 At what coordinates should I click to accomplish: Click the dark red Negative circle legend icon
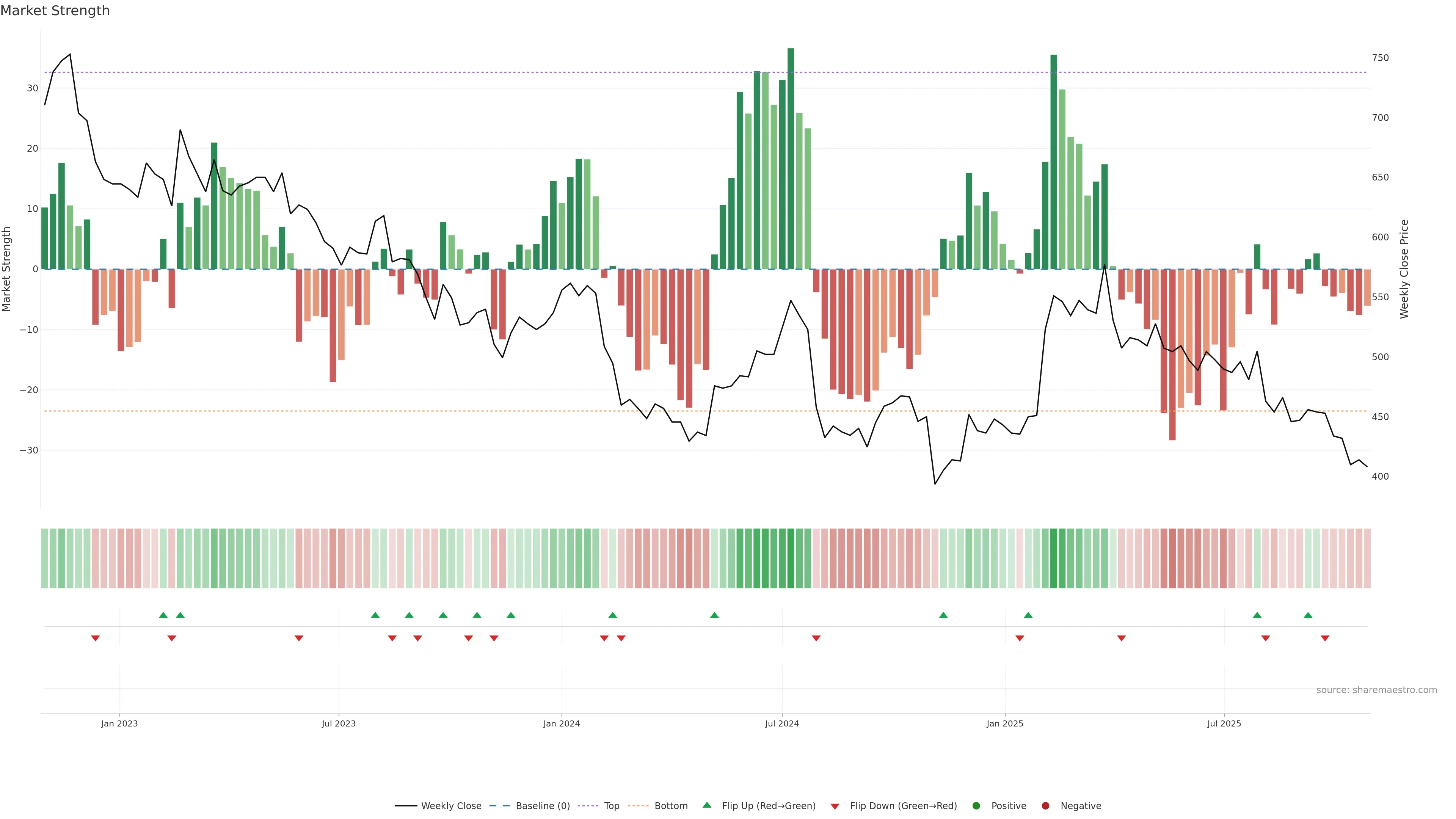[x=1045, y=806]
